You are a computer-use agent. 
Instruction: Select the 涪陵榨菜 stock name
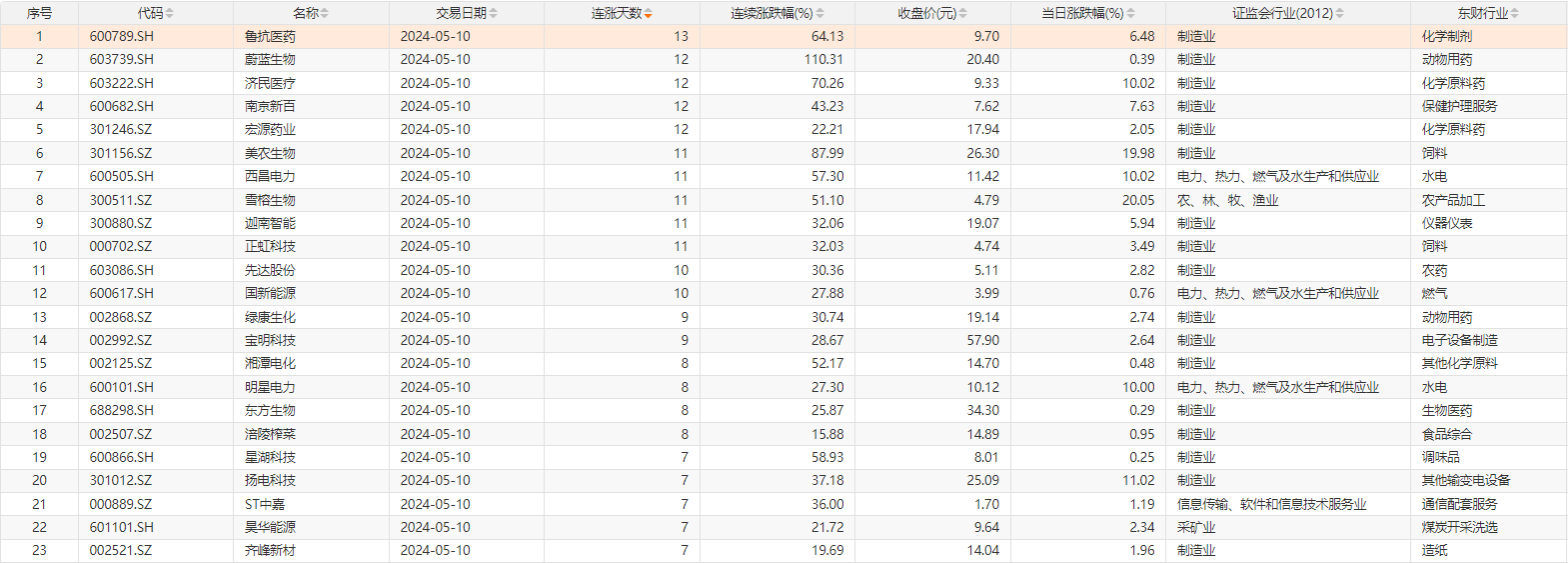(270, 434)
